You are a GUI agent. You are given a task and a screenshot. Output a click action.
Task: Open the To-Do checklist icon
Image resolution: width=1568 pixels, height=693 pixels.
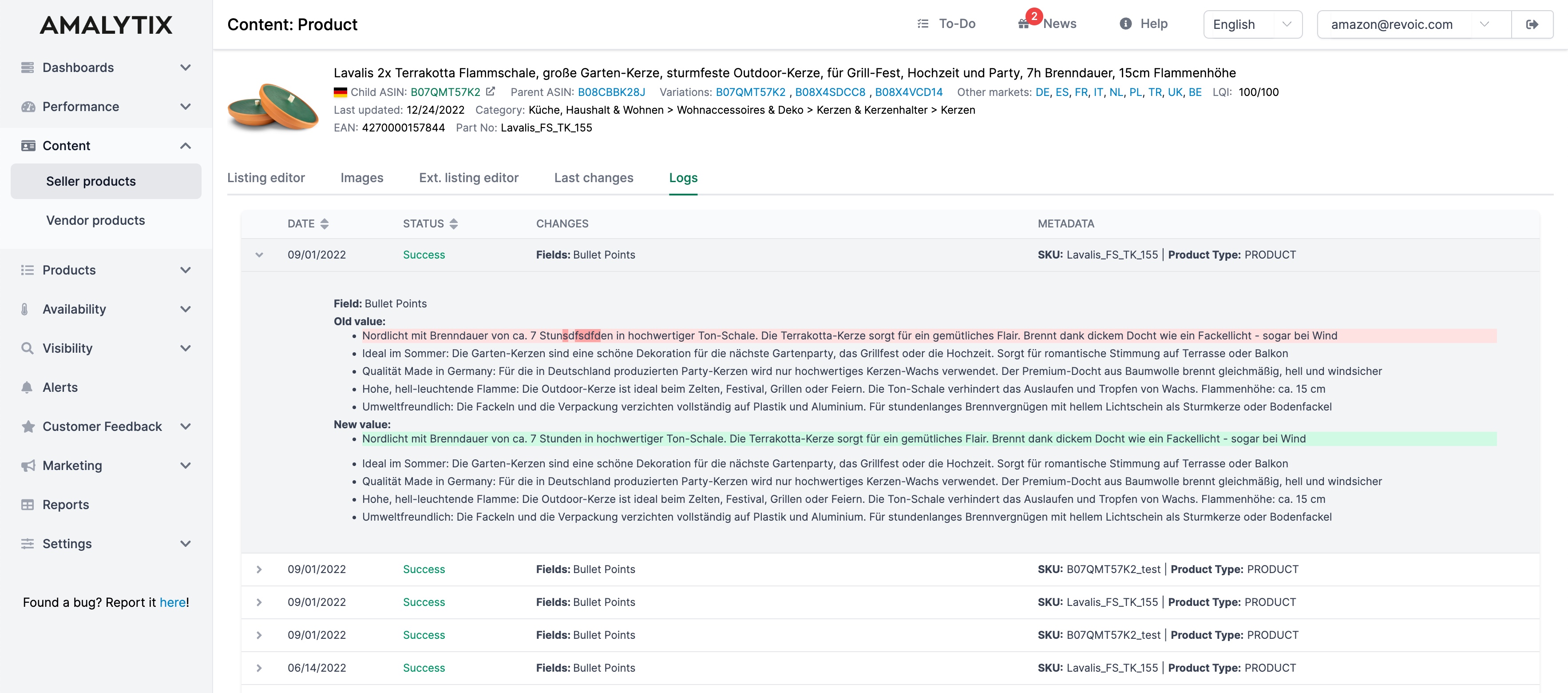923,24
